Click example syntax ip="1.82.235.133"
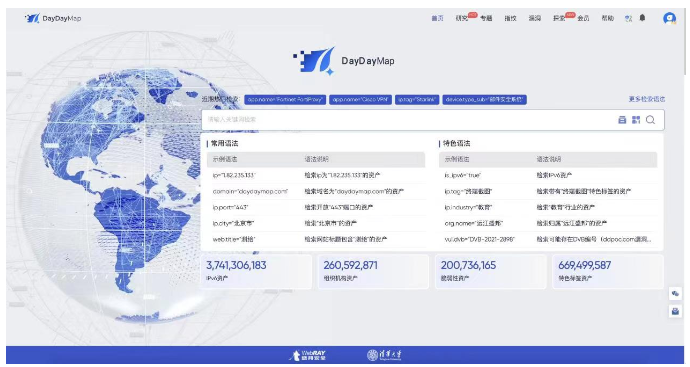Screen dimensions: 690x367 [234, 175]
